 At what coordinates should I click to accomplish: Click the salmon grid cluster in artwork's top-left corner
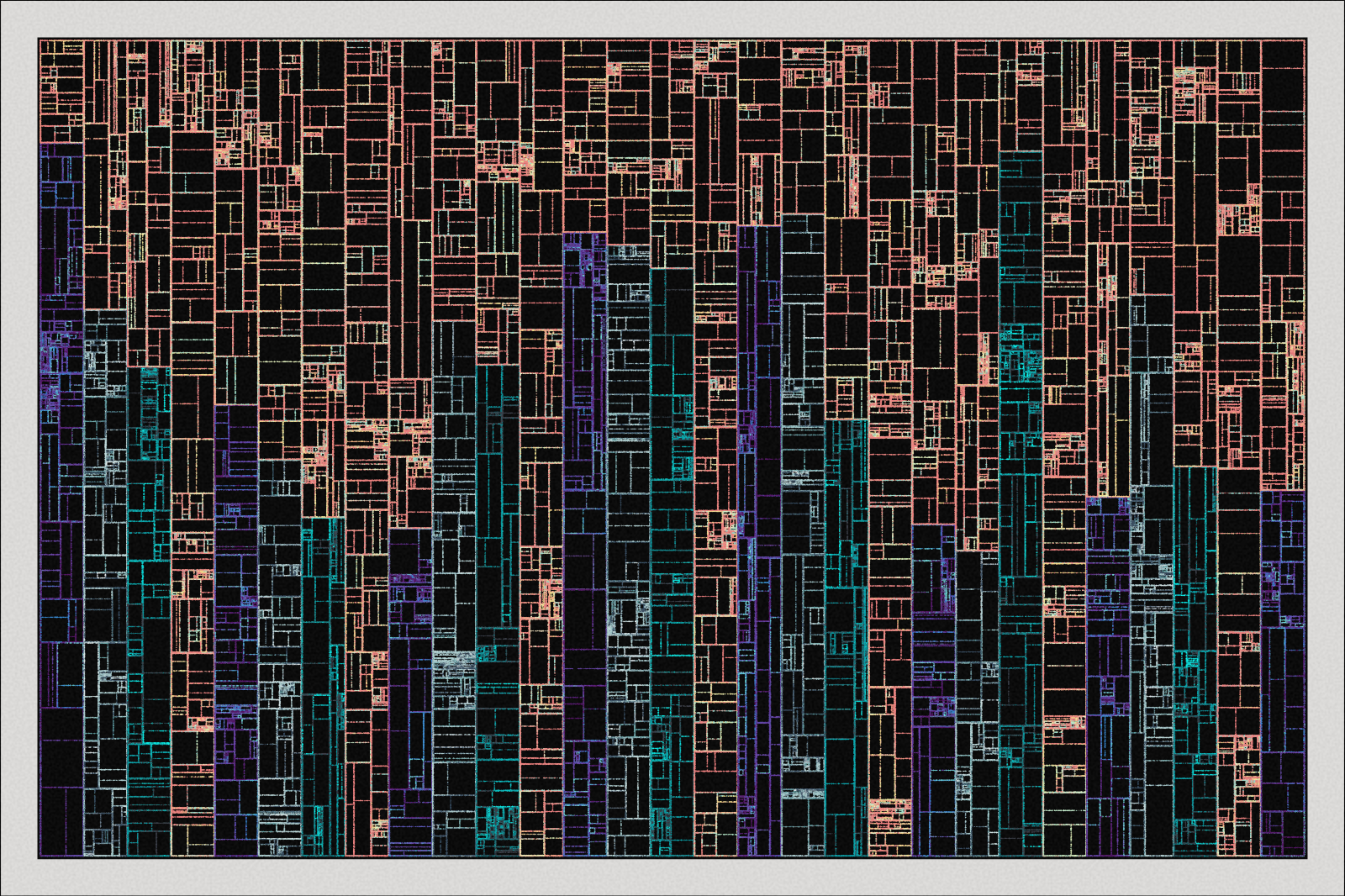point(61,84)
